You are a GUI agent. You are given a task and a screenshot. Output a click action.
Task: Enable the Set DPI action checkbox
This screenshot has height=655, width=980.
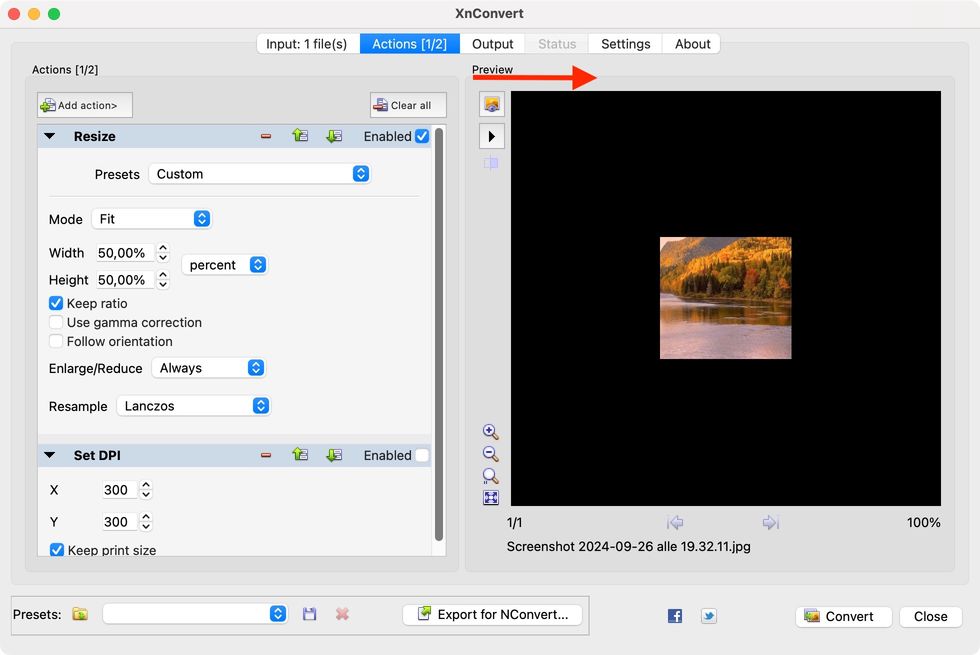pyautogui.click(x=422, y=455)
